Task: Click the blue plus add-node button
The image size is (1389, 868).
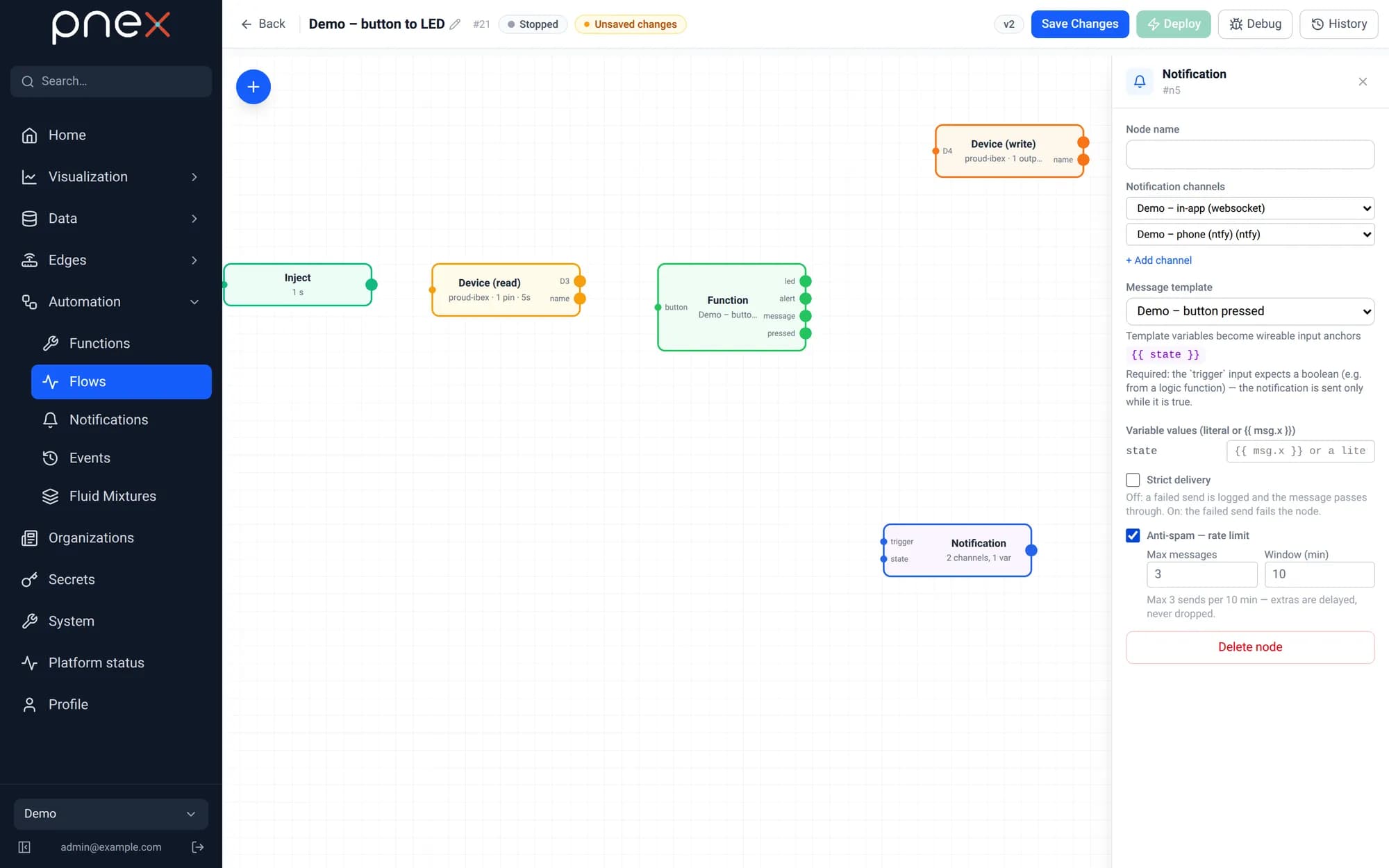Action: click(x=253, y=87)
